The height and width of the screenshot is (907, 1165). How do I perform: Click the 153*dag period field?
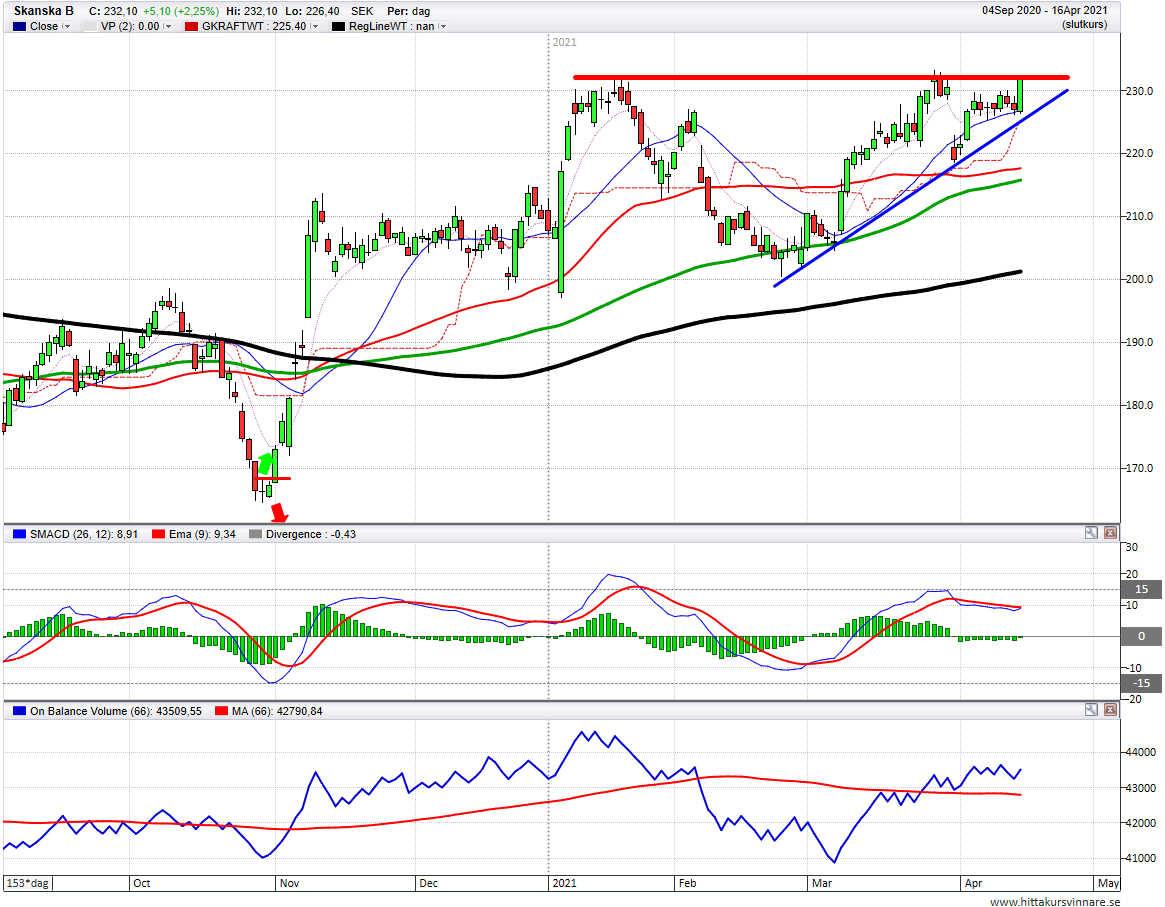(x=28, y=883)
